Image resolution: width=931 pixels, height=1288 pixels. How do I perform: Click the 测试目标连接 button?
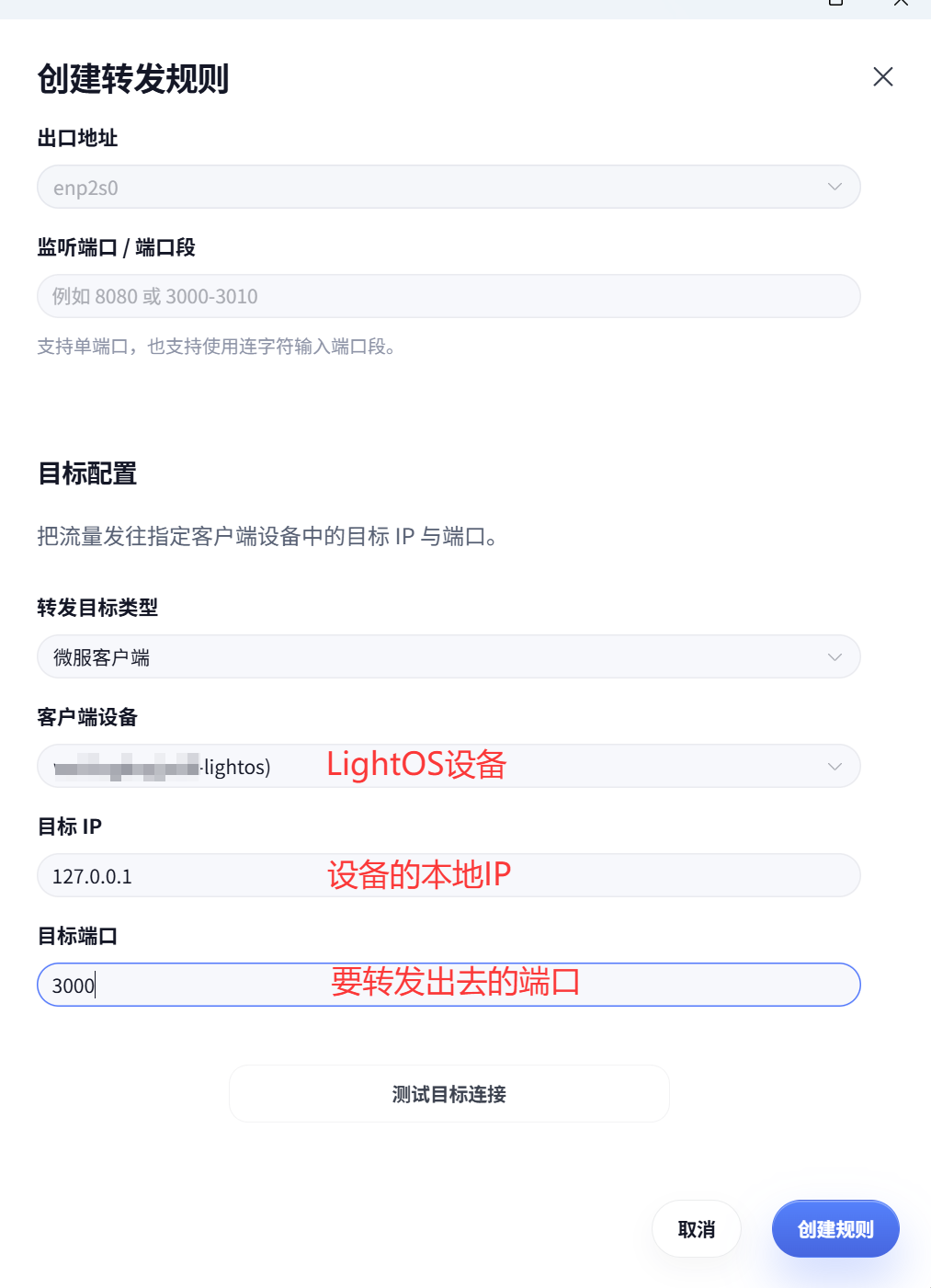448,1094
